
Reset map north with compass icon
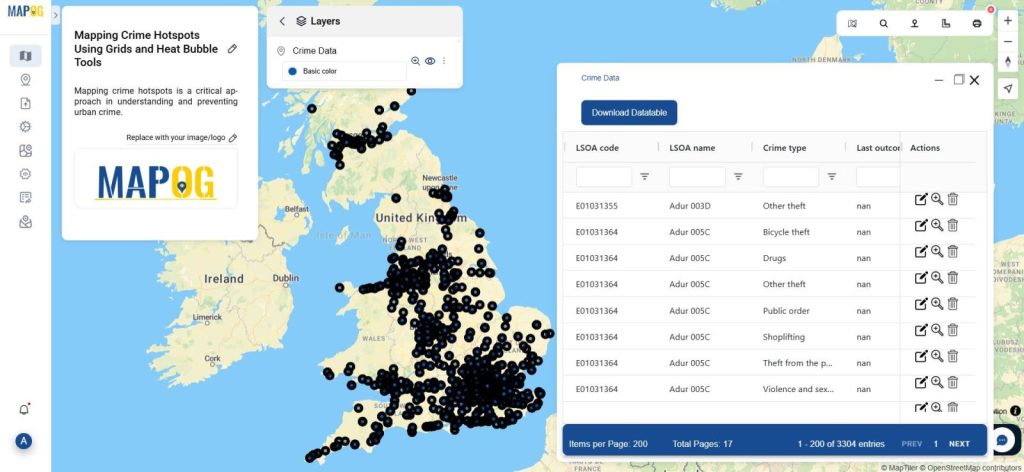1008,62
